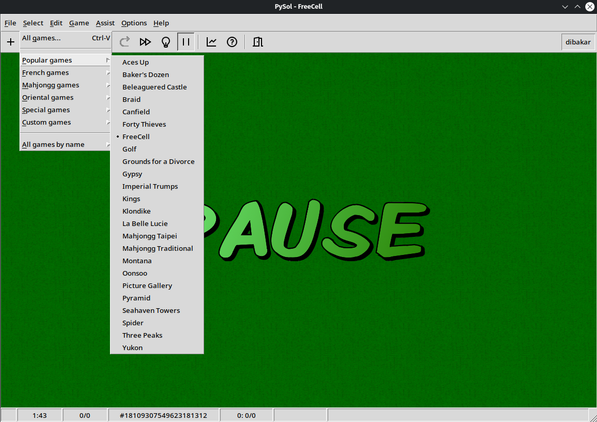Open the Game menu
Image resolution: width=597 pixels, height=422 pixels.
79,23
